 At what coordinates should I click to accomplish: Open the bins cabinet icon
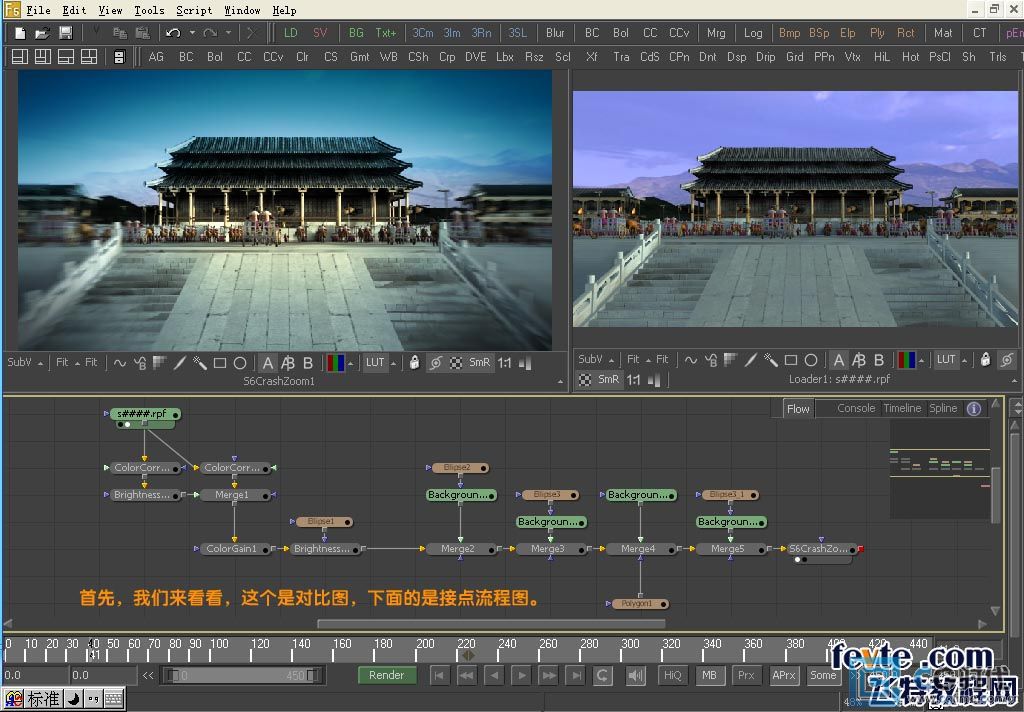[120, 57]
